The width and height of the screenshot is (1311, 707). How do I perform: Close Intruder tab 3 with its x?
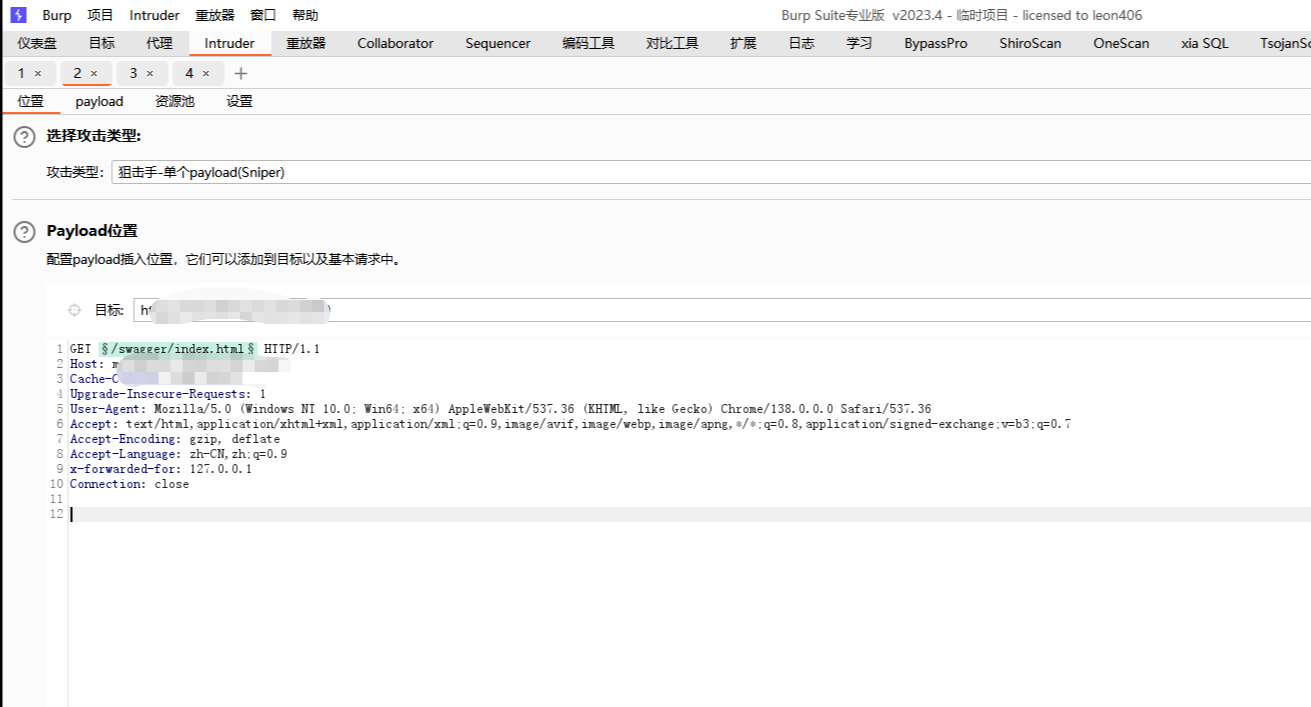pos(150,74)
